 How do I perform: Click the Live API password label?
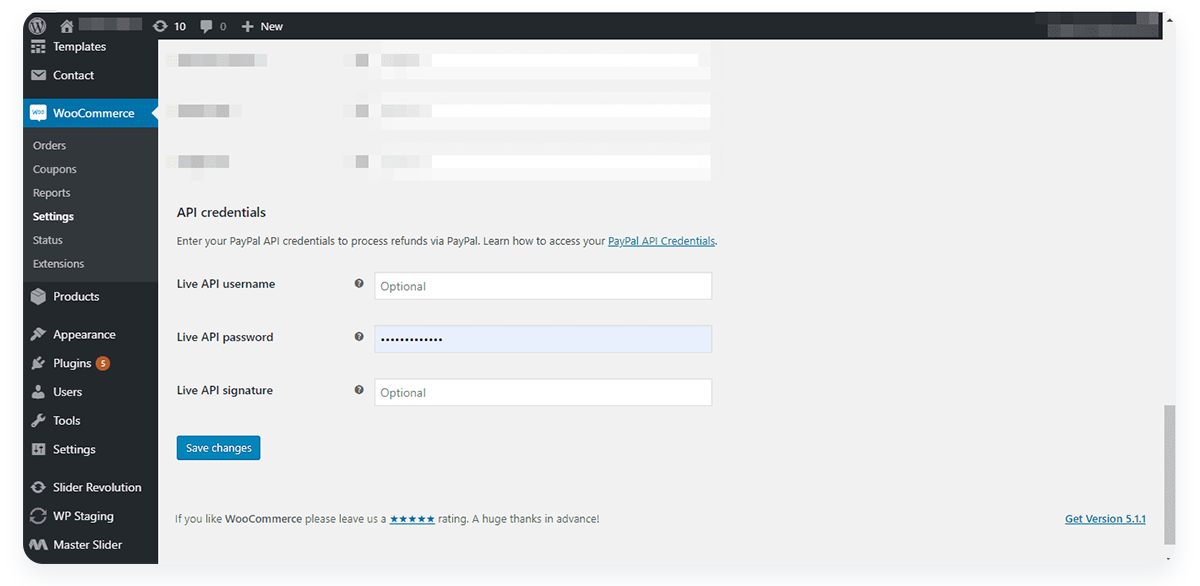225,337
